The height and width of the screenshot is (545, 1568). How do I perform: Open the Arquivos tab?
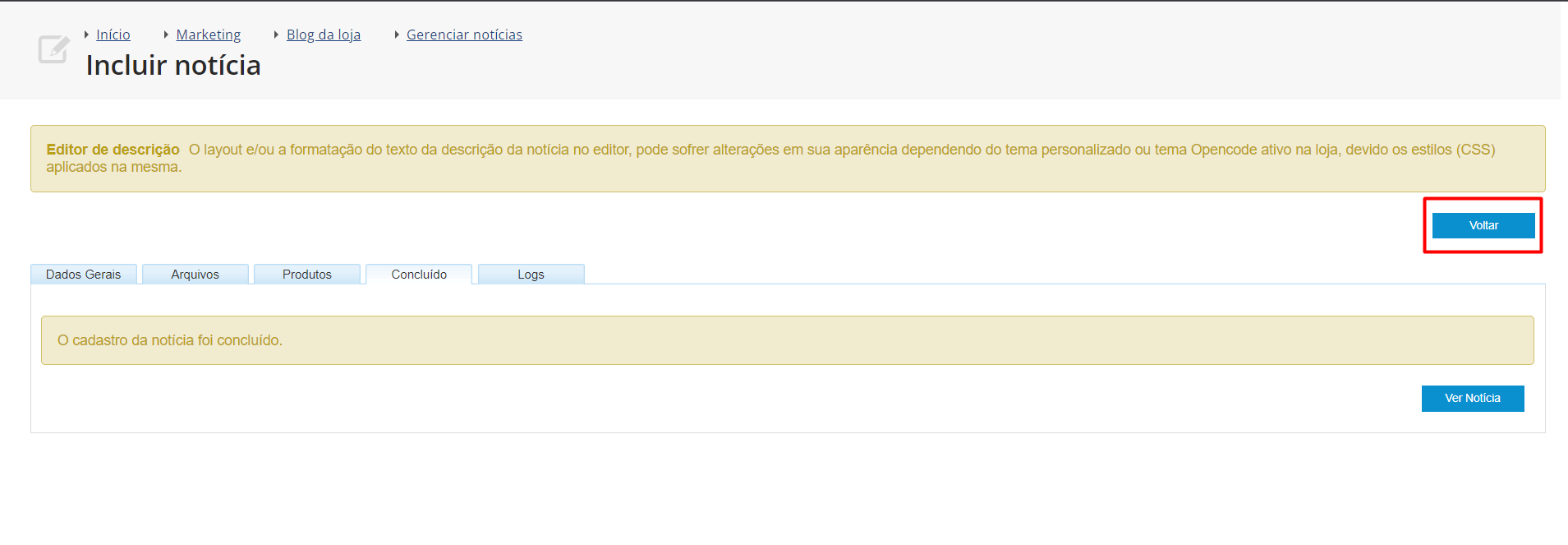pyautogui.click(x=195, y=275)
